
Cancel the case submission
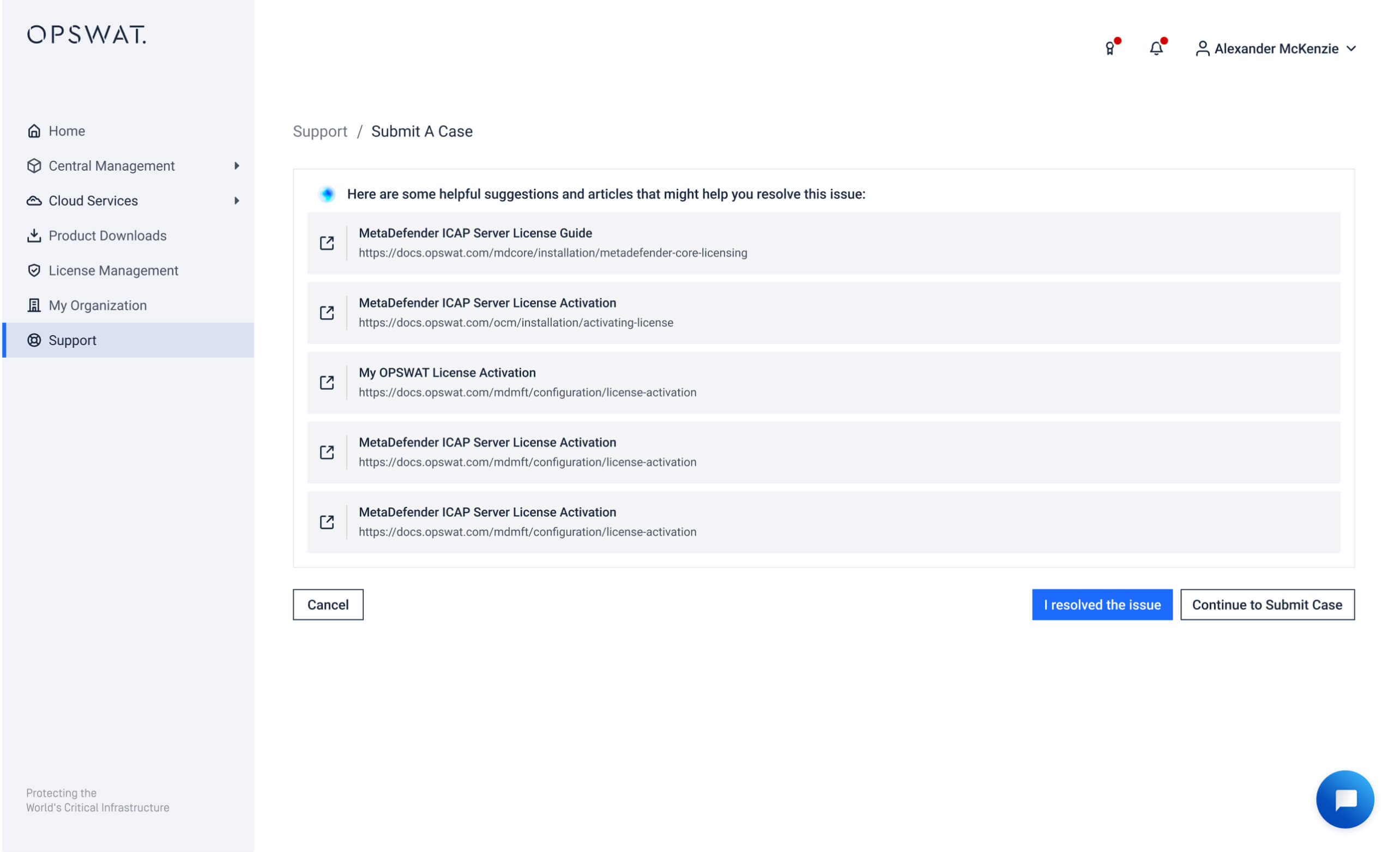pos(328,605)
